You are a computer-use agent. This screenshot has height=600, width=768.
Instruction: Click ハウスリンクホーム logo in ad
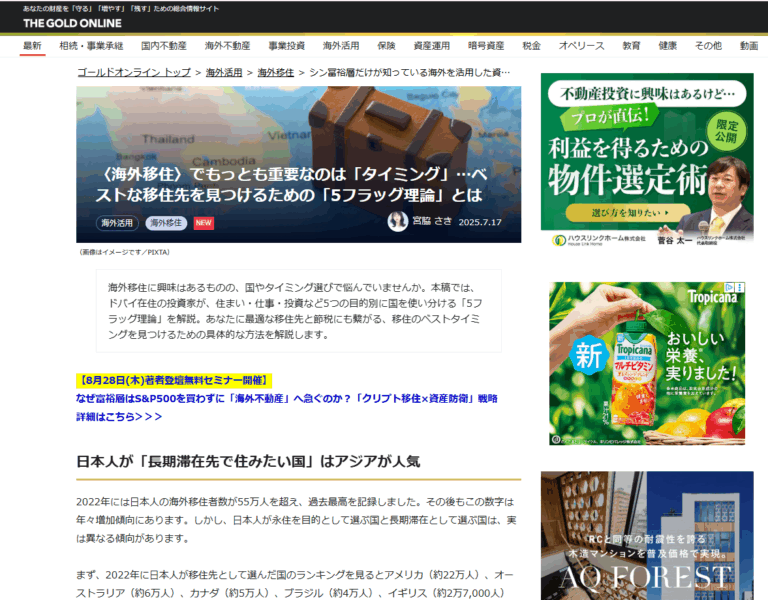coord(599,240)
